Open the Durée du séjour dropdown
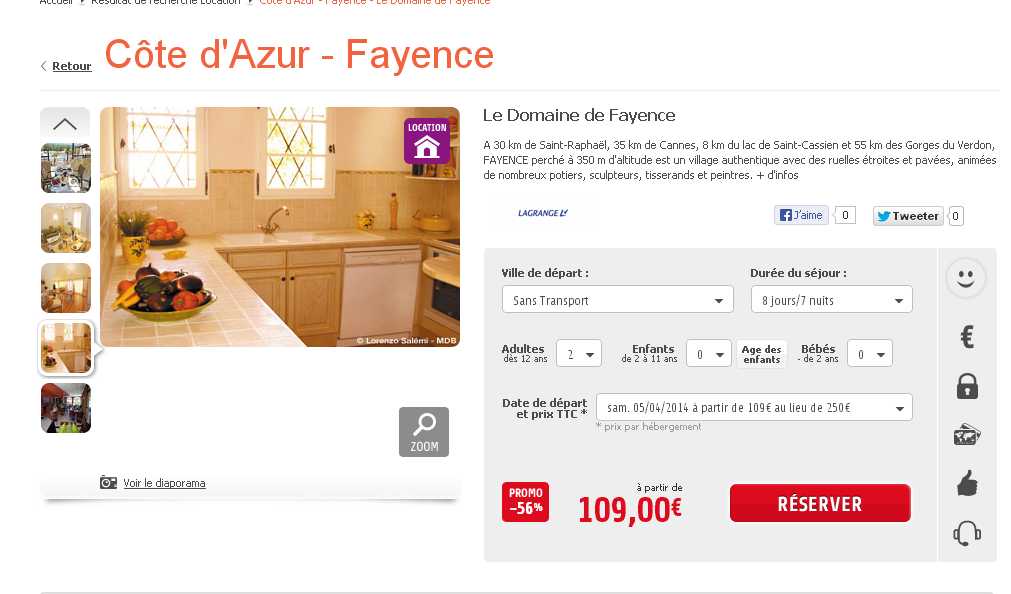Image resolution: width=1011 pixels, height=594 pixels. click(x=831, y=300)
